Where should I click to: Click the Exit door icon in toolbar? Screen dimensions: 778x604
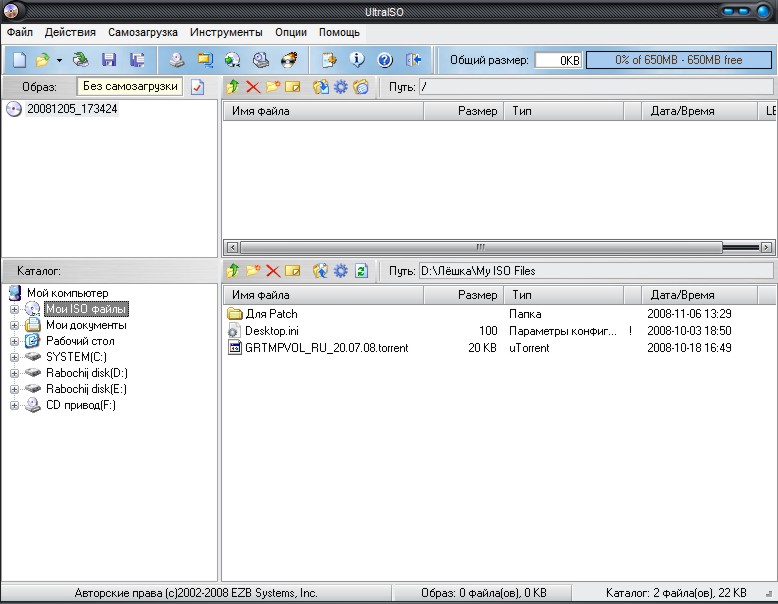coord(413,60)
